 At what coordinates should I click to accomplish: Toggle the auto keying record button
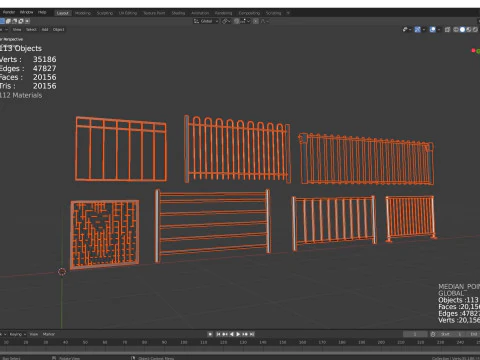coord(210,334)
